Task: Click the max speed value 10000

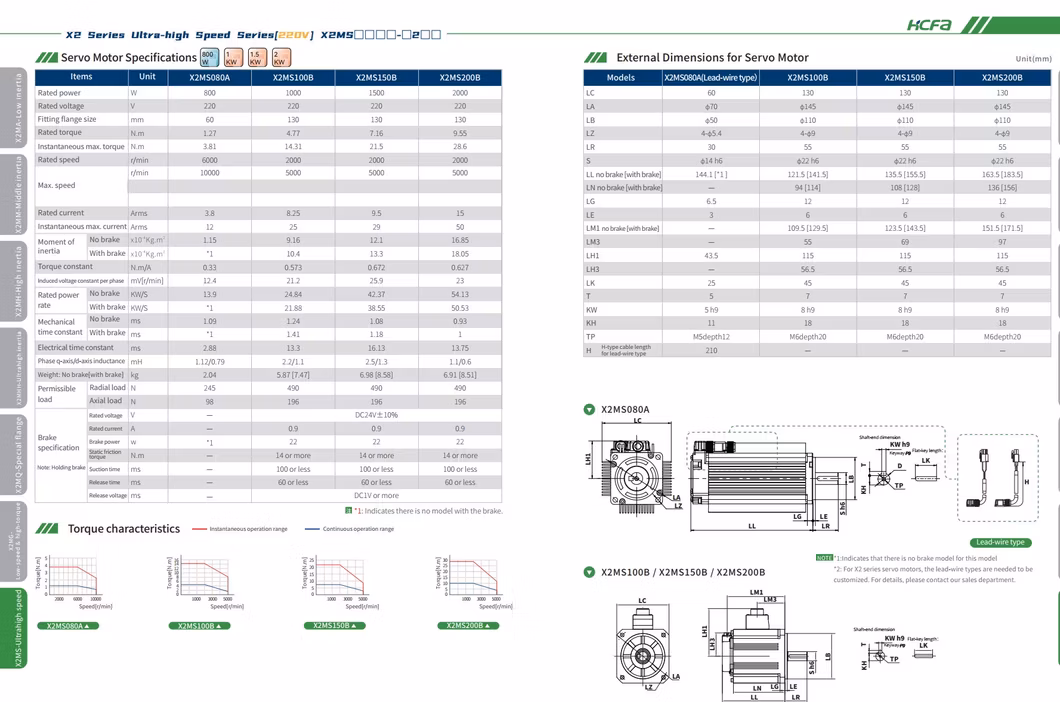Action: pos(210,173)
